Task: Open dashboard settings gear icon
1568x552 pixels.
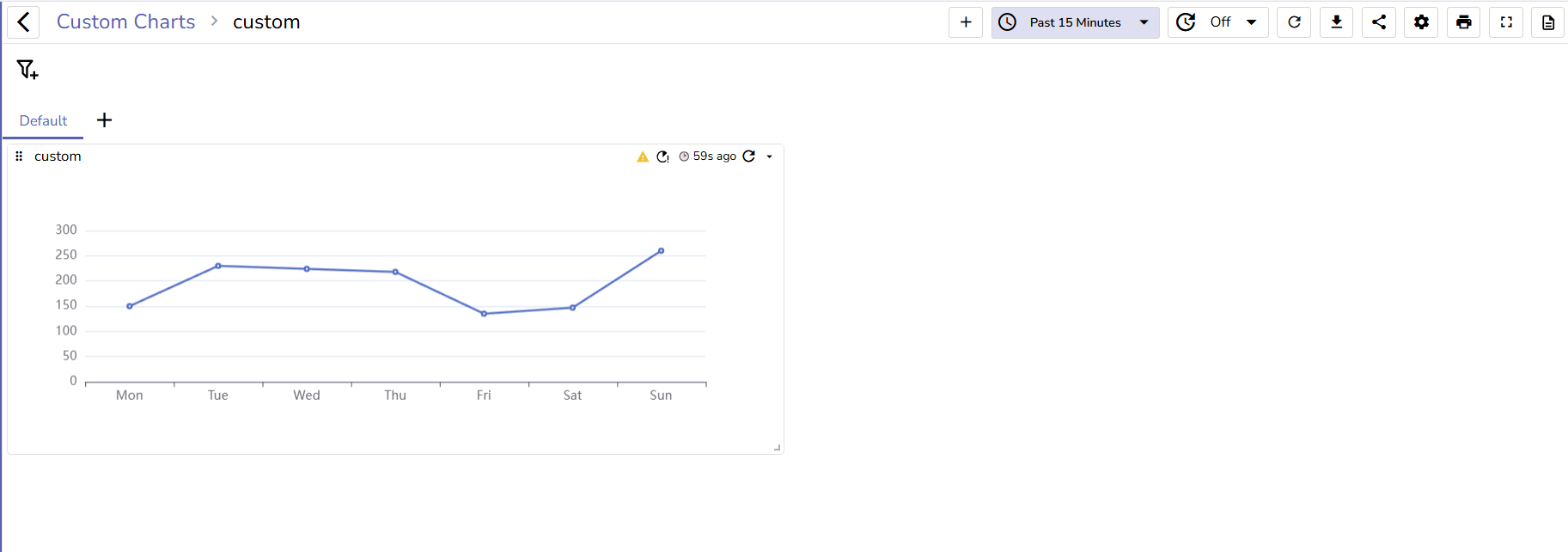Action: coord(1422,22)
